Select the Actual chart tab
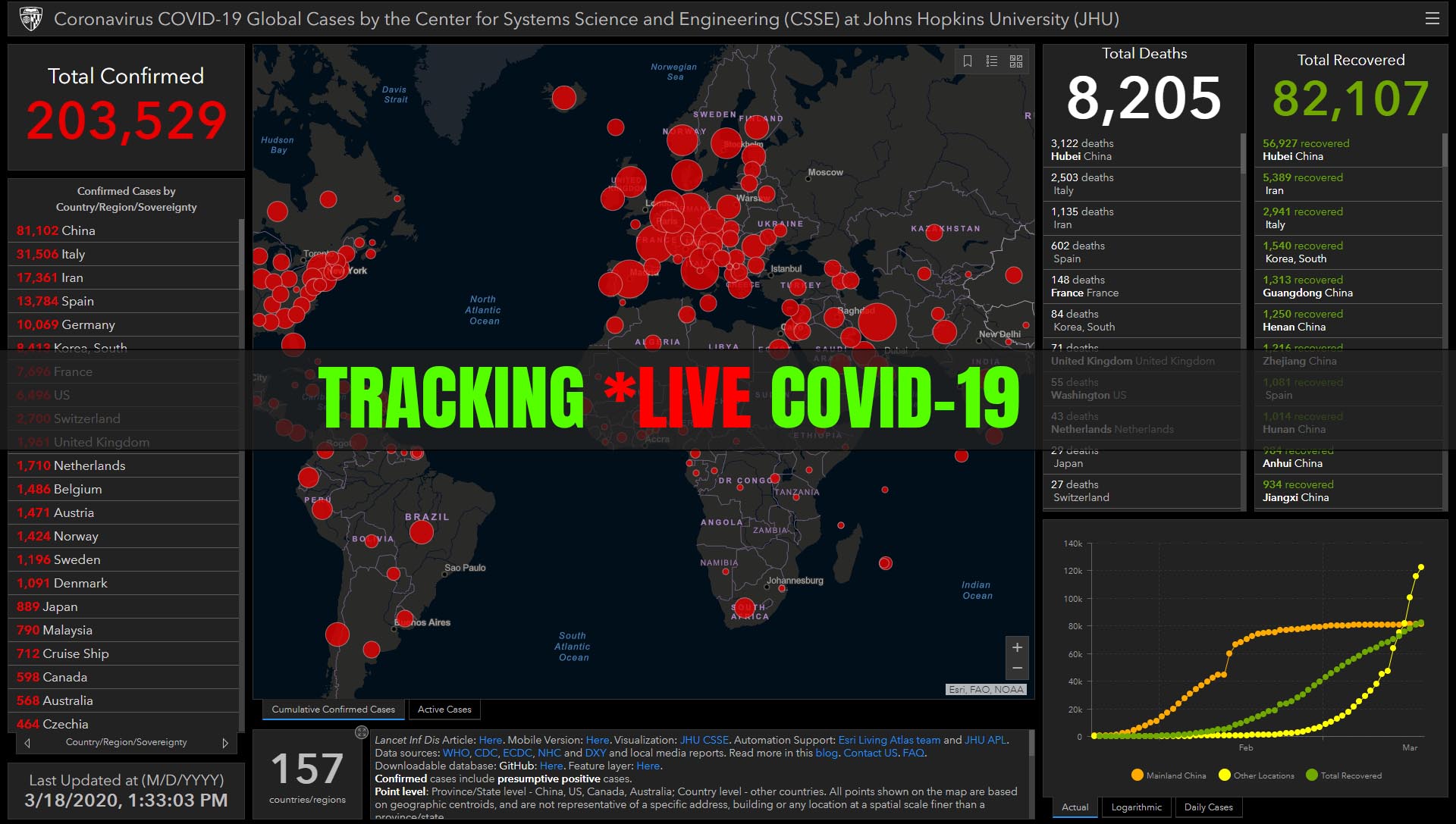 tap(1075, 807)
